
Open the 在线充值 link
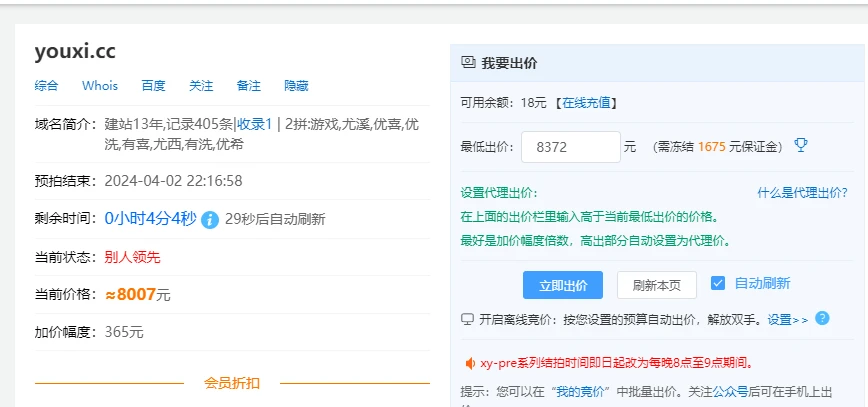tap(588, 103)
